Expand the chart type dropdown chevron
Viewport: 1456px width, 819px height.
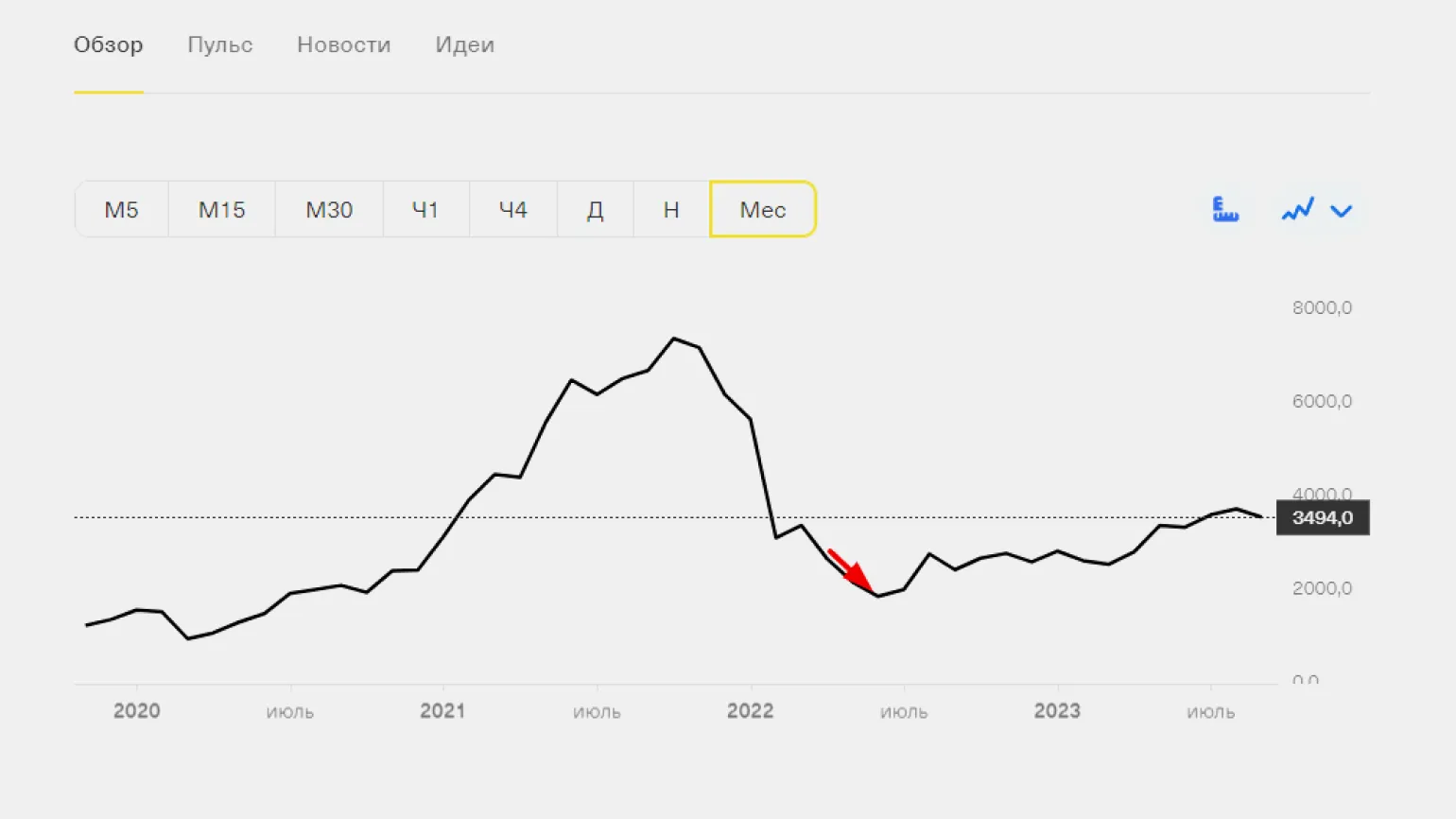pyautogui.click(x=1341, y=210)
